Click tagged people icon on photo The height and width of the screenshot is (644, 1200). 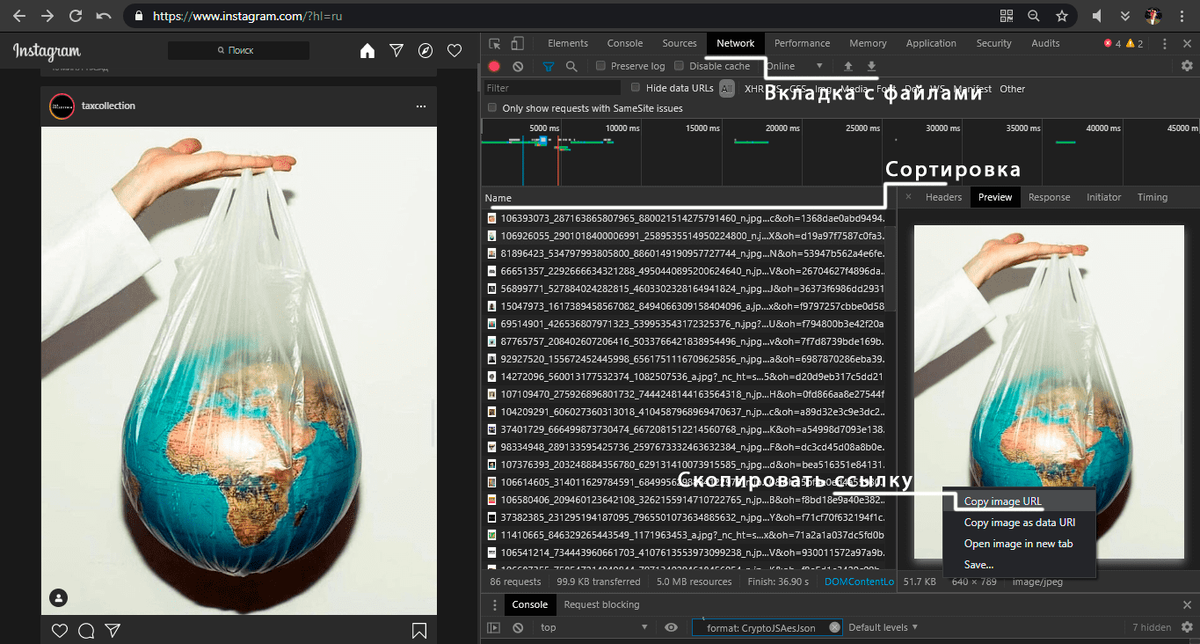(59, 597)
